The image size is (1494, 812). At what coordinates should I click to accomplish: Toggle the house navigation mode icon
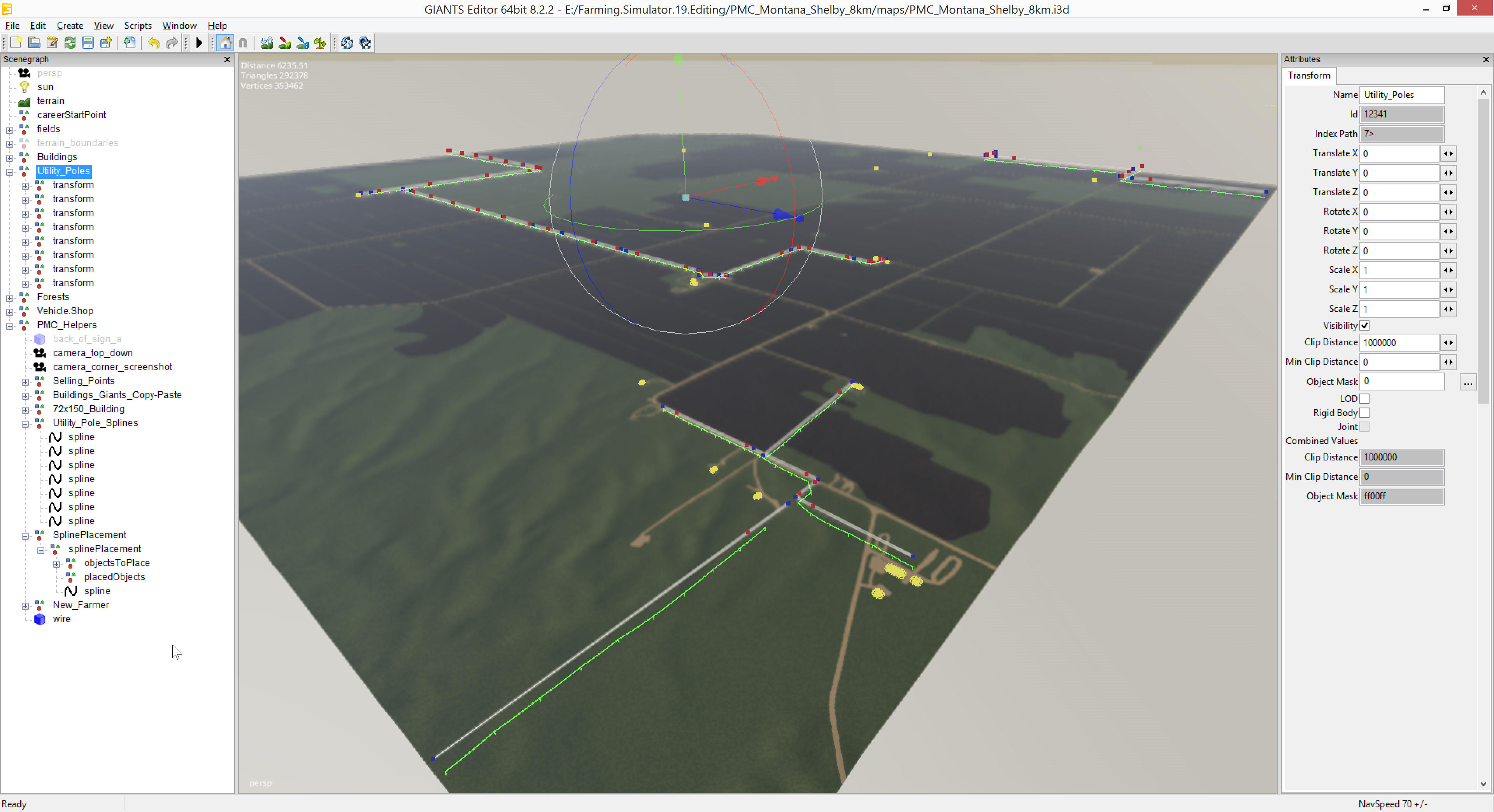click(x=226, y=43)
